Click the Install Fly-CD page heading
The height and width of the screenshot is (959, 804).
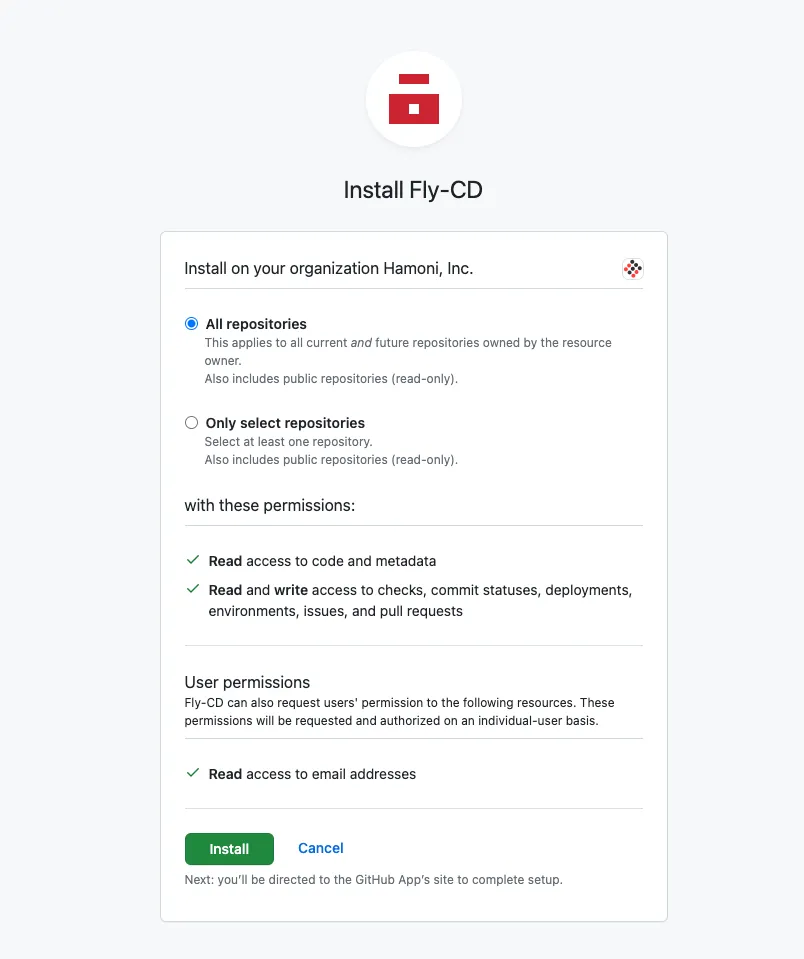point(414,189)
